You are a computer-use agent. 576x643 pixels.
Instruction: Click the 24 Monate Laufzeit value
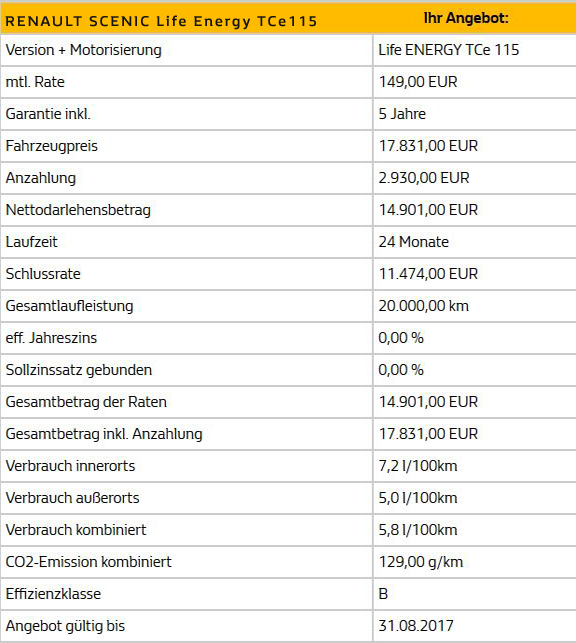(414, 242)
